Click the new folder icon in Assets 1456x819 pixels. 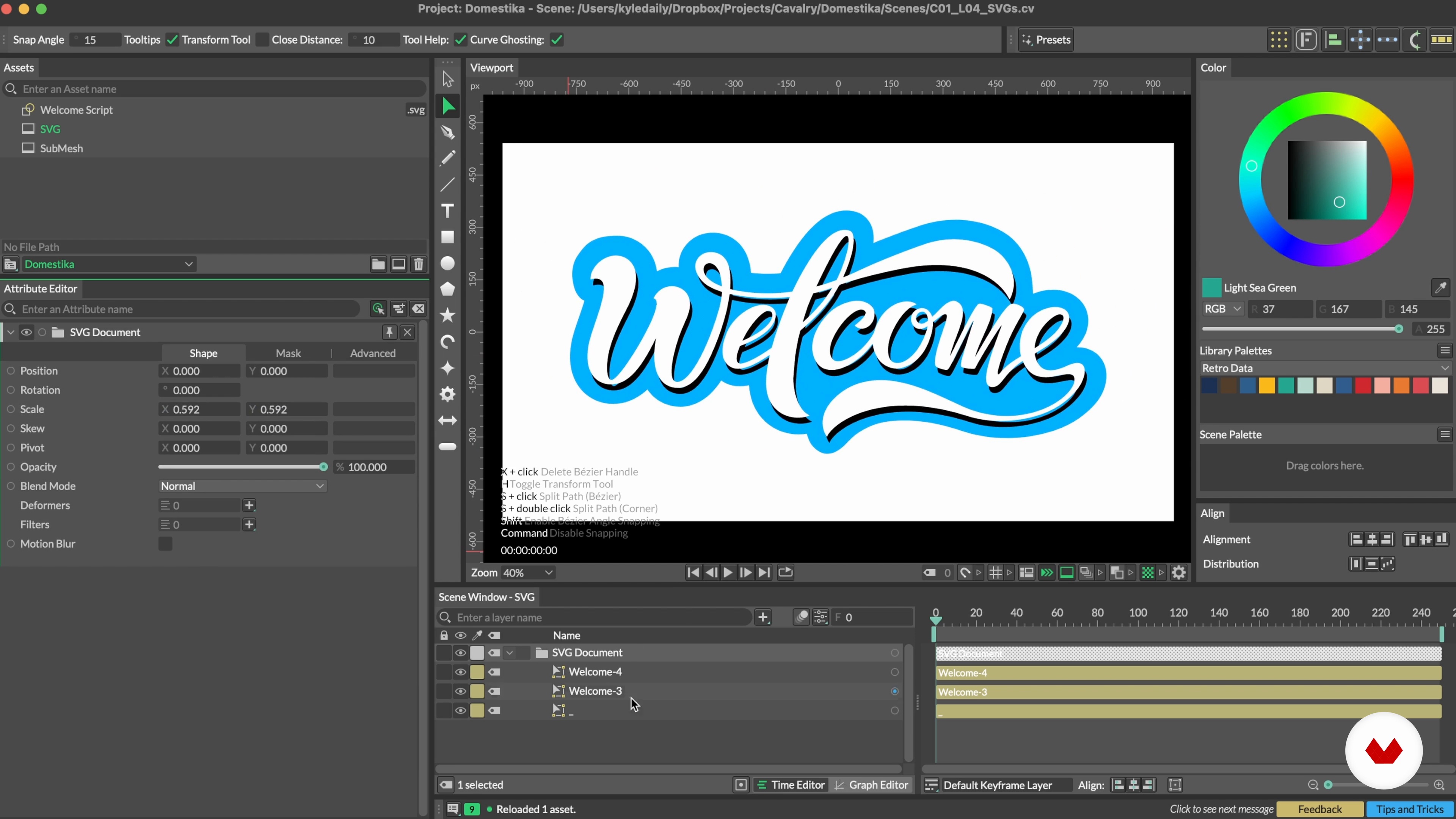(378, 264)
